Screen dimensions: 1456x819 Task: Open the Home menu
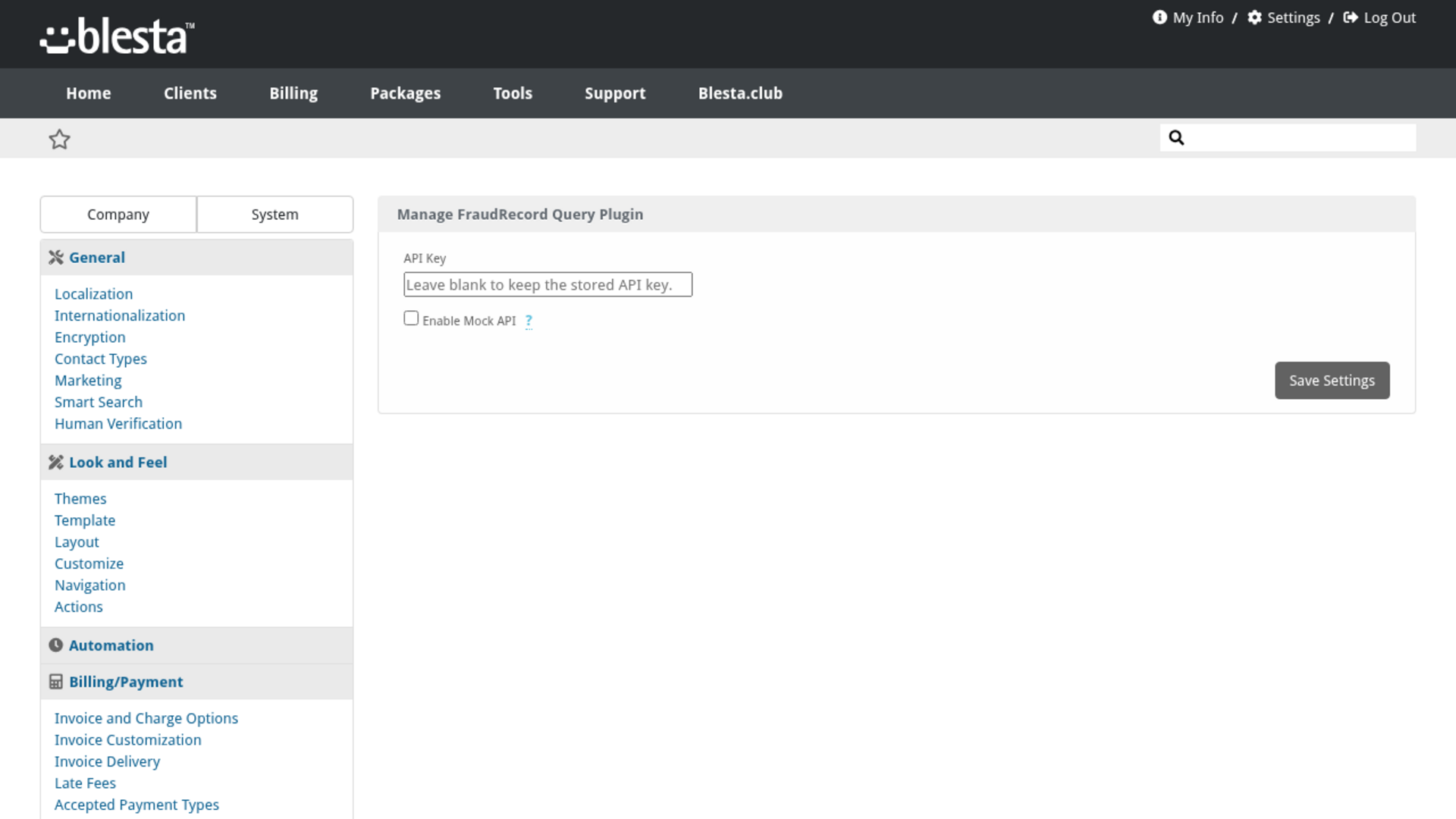[89, 93]
